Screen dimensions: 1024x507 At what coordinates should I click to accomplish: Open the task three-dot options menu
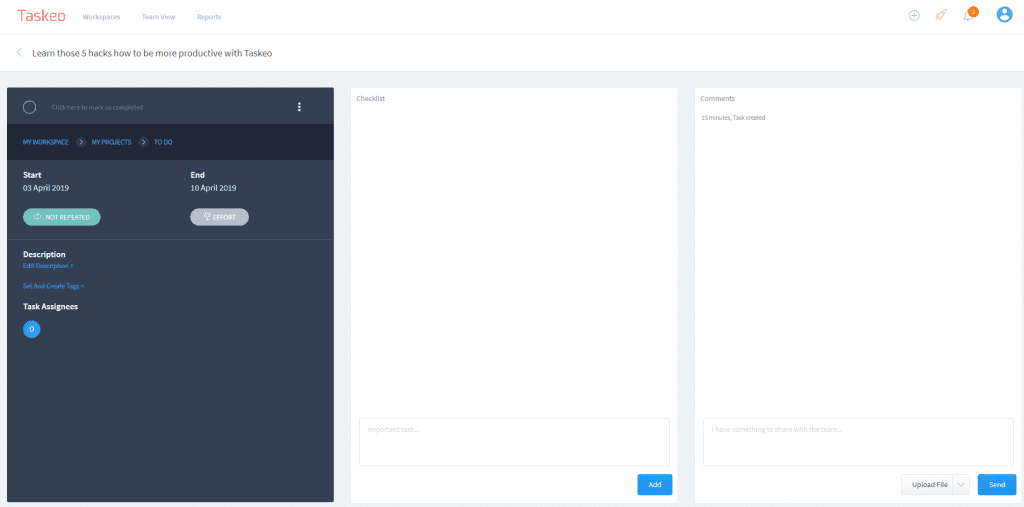tap(299, 107)
